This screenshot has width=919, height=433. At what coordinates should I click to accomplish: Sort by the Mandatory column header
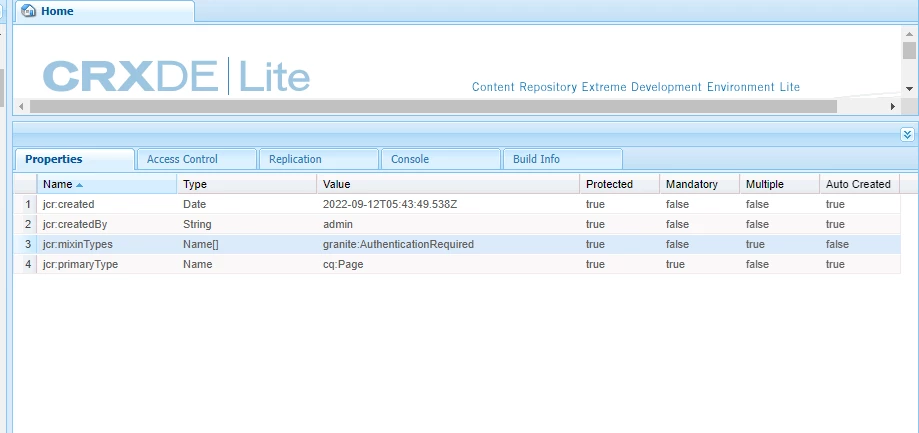[699, 184]
